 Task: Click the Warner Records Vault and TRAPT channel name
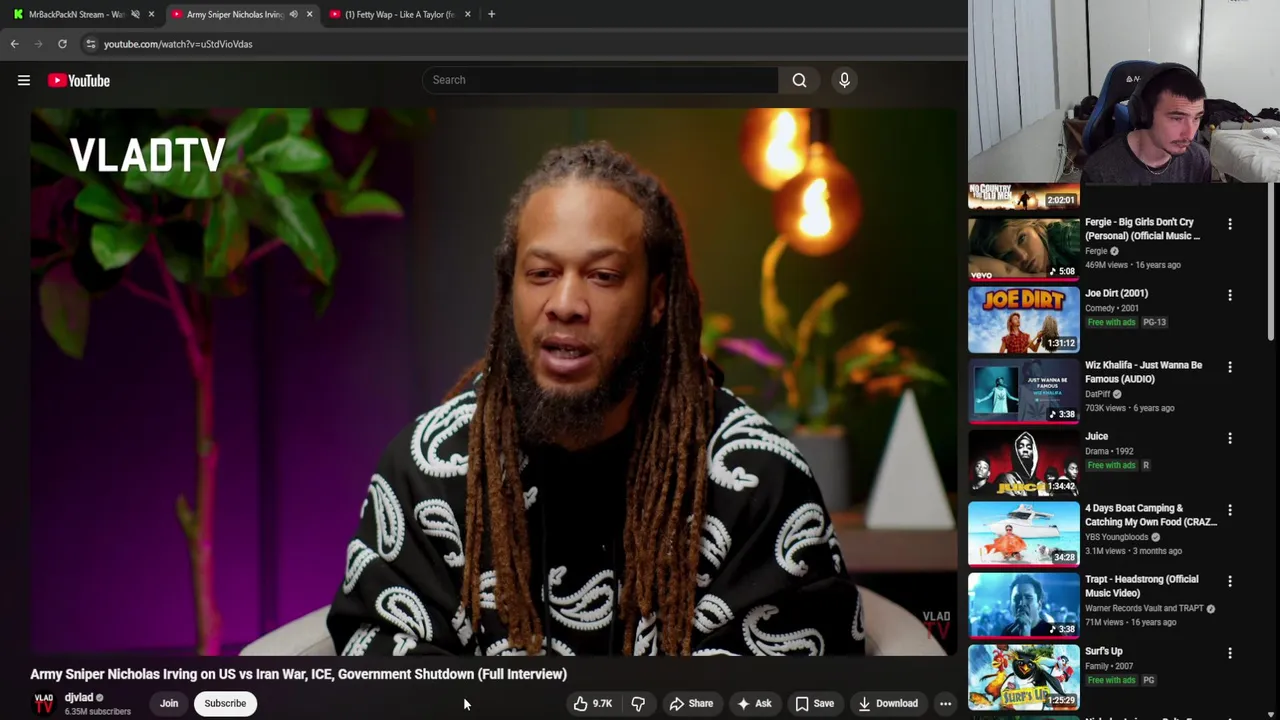pyautogui.click(x=1144, y=608)
